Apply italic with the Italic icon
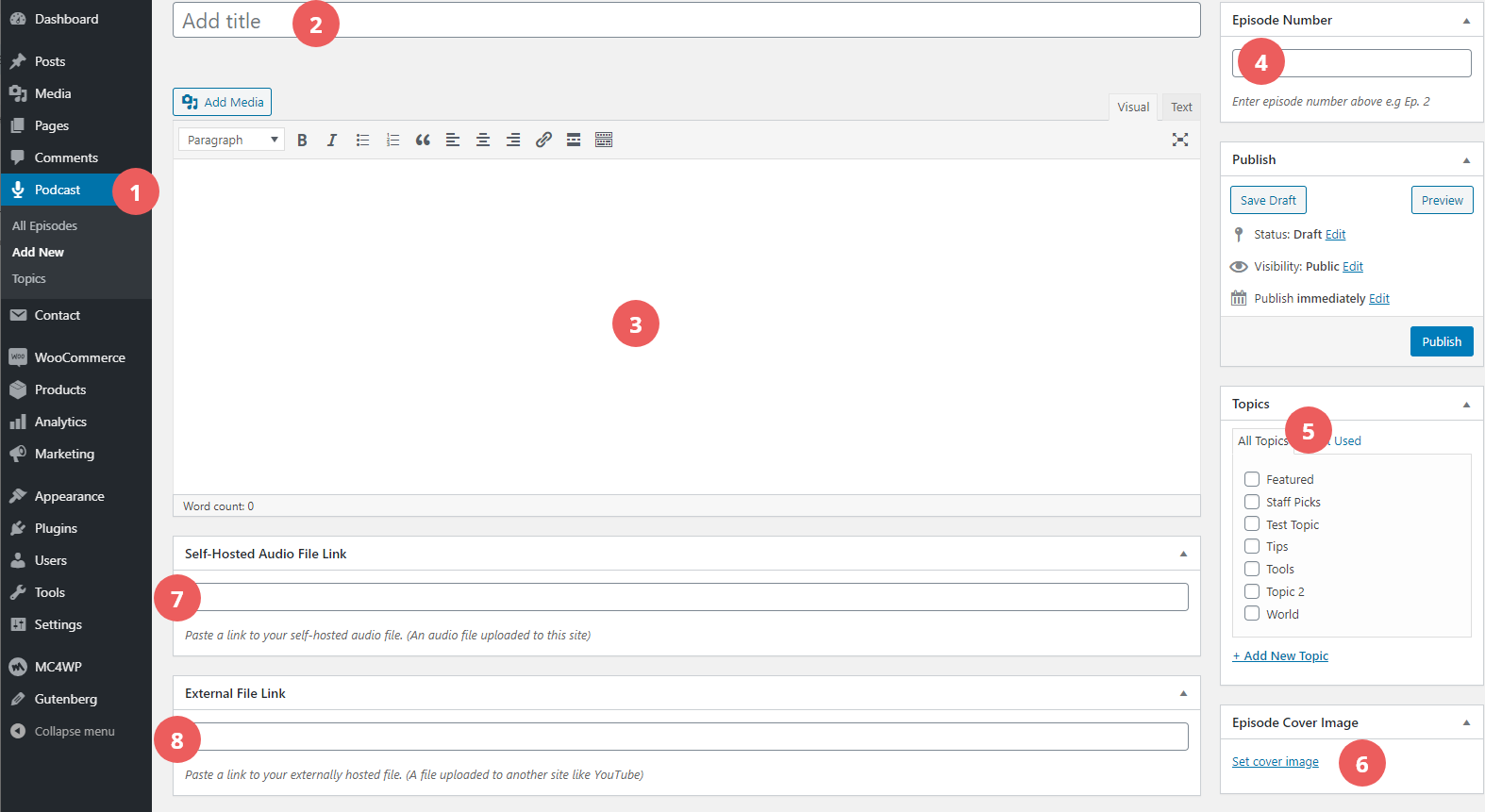 tap(332, 140)
